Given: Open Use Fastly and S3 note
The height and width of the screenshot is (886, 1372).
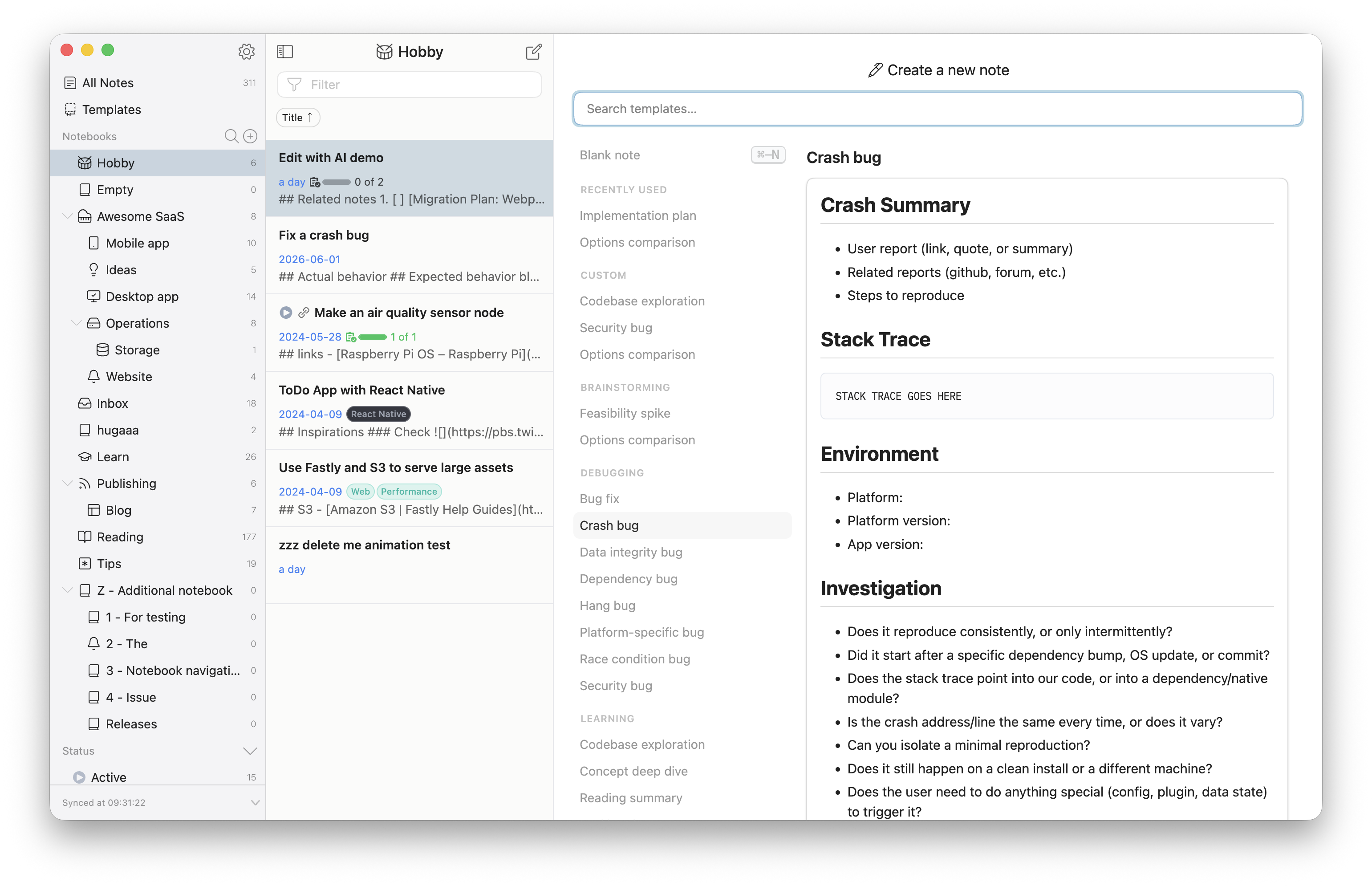Looking at the screenshot, I should (x=409, y=488).
